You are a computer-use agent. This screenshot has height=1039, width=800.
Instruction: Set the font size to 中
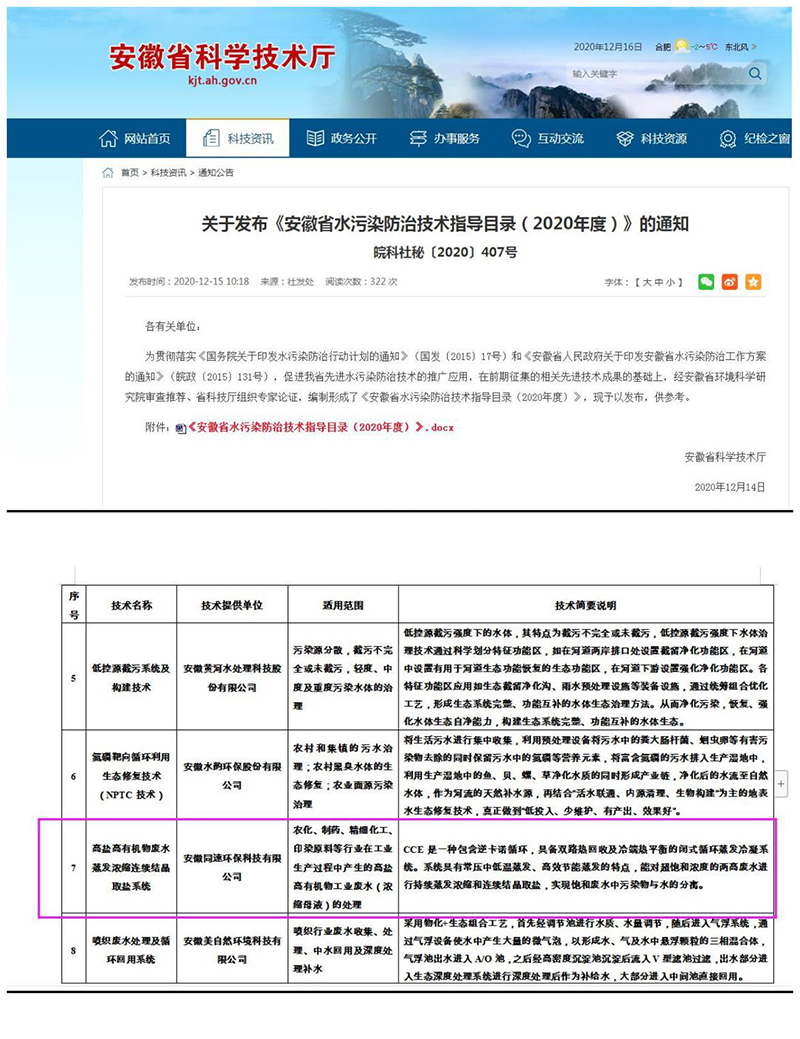(x=658, y=282)
